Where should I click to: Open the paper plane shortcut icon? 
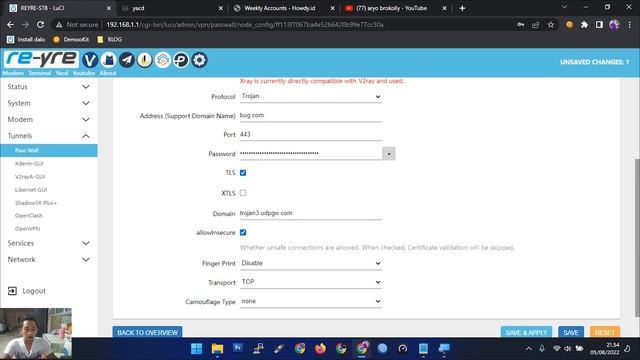pyautogui.click(x=127, y=60)
